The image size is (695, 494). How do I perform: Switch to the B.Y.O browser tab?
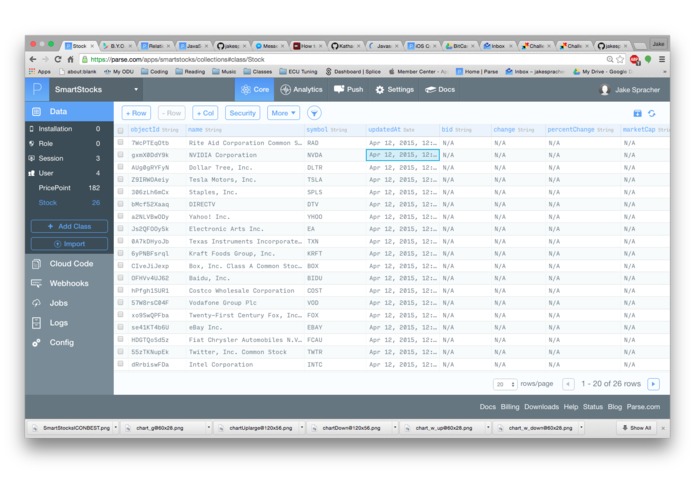coord(117,46)
